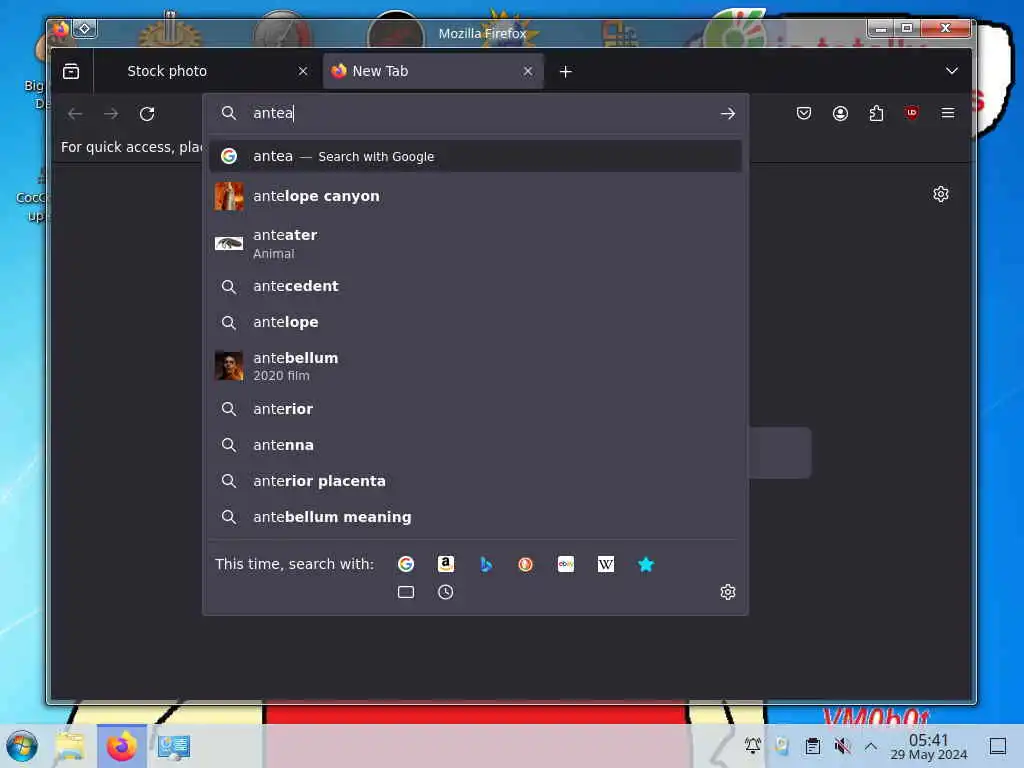Viewport: 1024px width, 768px height.
Task: Go forward one page
Action: (111, 114)
